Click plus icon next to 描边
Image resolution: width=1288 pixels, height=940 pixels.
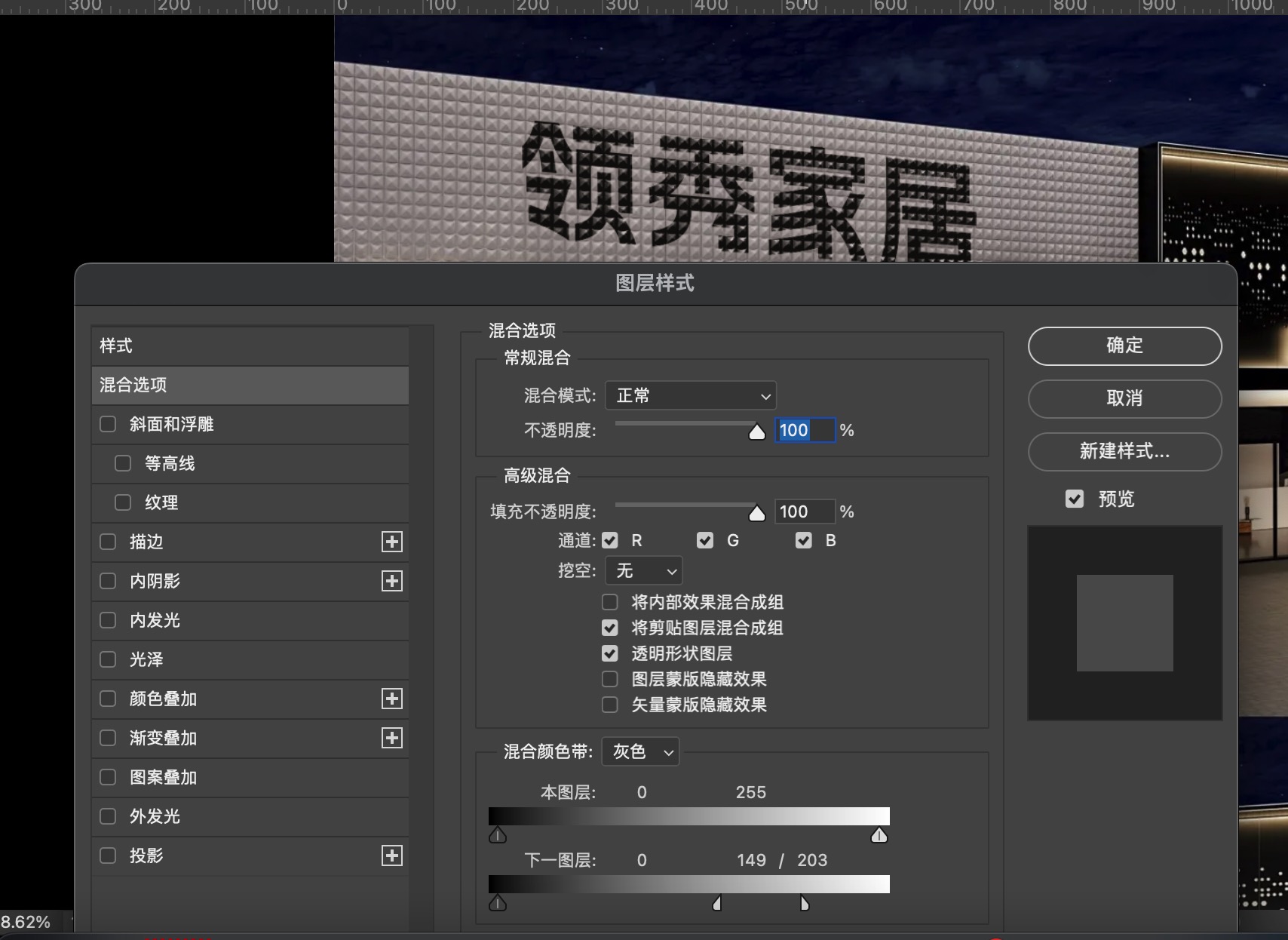click(391, 542)
